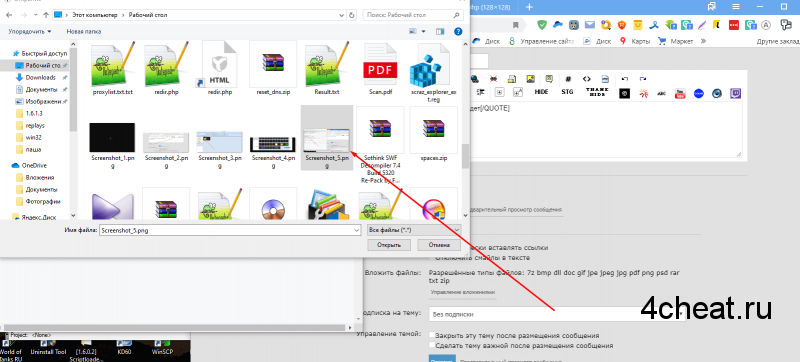Check 'Сделать тему важной' checkbox
Screen dimensions: 800x362
click(432, 345)
